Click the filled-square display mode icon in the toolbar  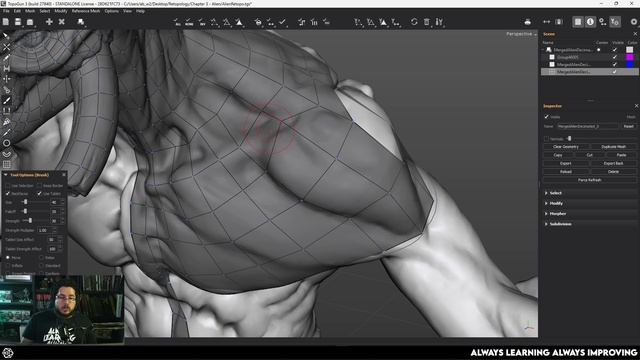tap(578, 22)
